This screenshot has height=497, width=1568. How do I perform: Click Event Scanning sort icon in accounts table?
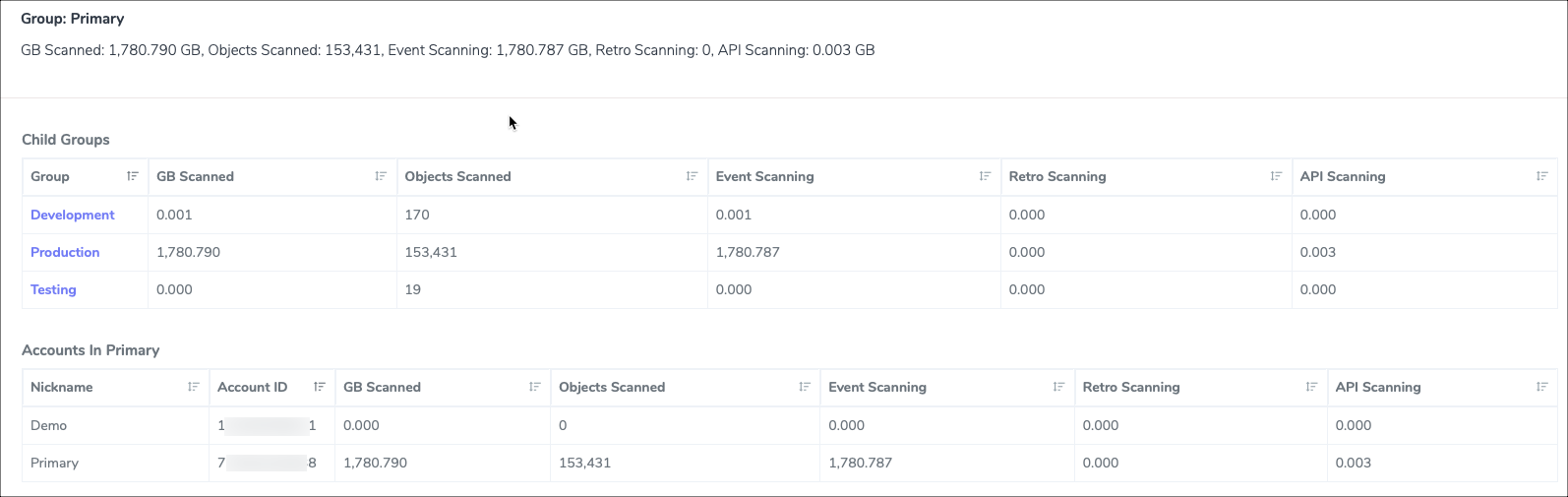tap(1058, 387)
